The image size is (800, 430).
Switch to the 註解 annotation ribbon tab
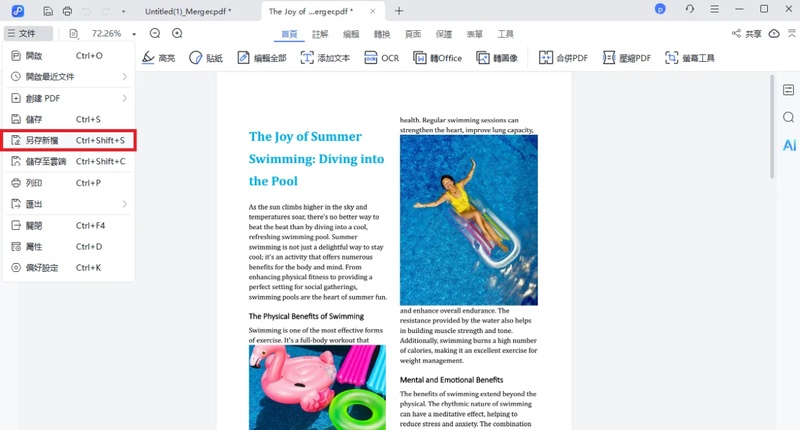point(320,34)
